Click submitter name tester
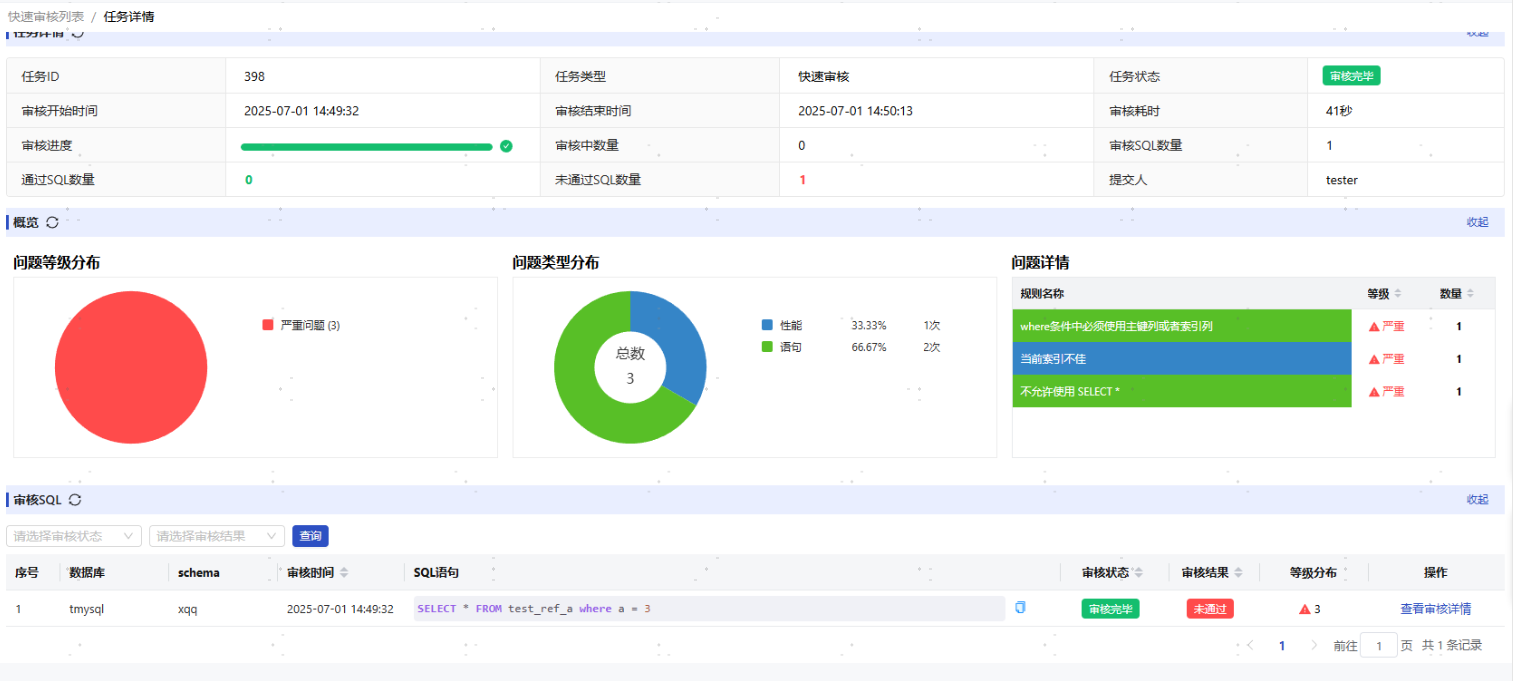The image size is (1513, 681). 1342,180
